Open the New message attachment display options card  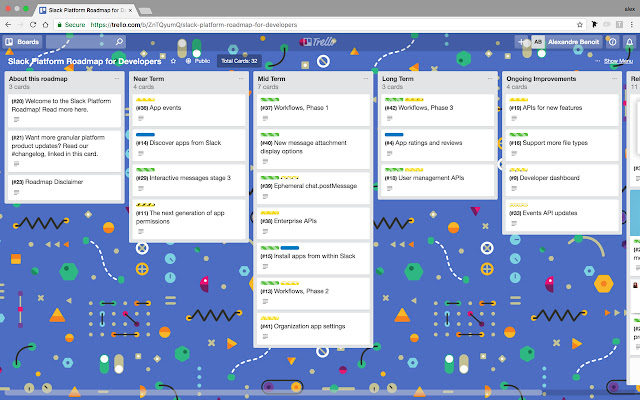313,149
